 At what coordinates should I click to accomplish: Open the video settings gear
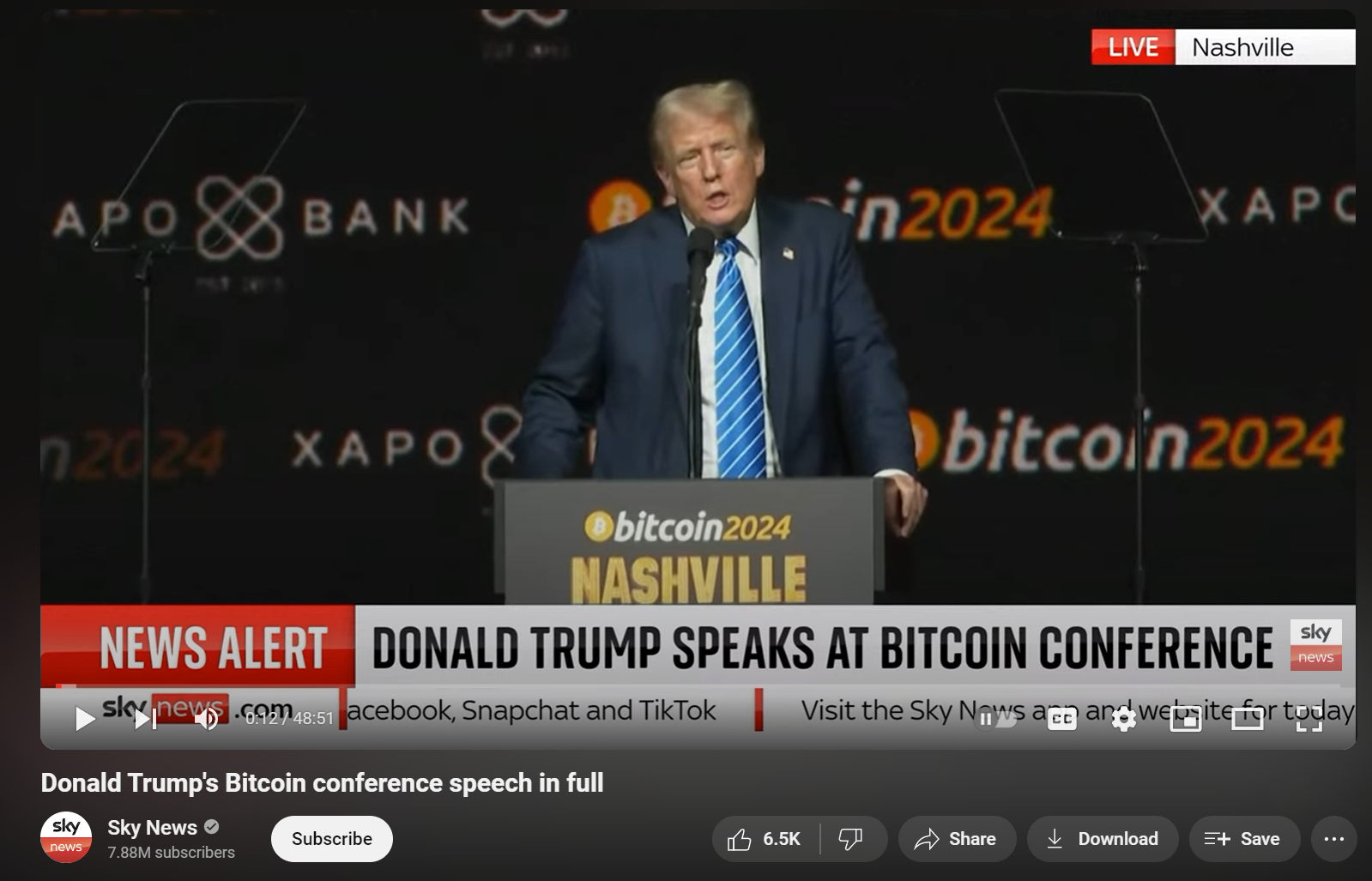point(1124,719)
